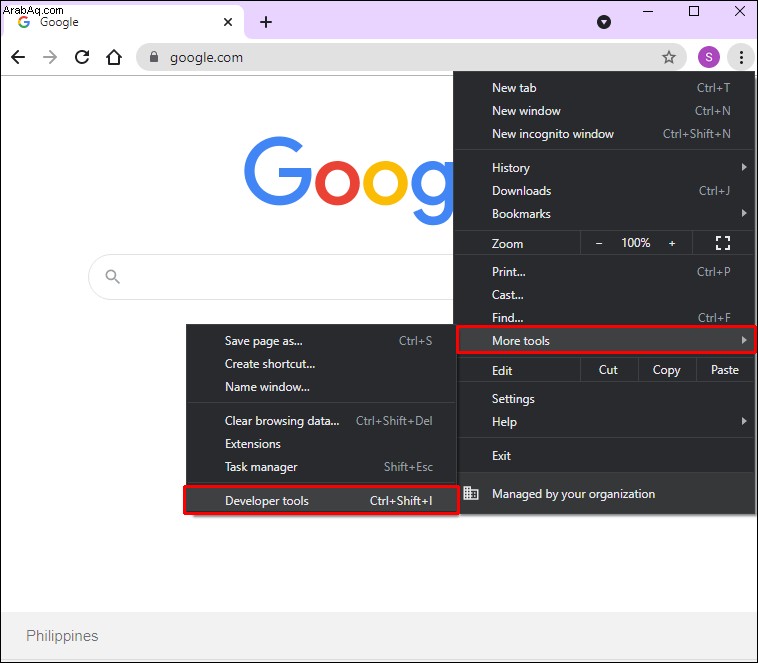This screenshot has height=663, width=758.
Task: Open a New incognito window
Action: [606, 133]
